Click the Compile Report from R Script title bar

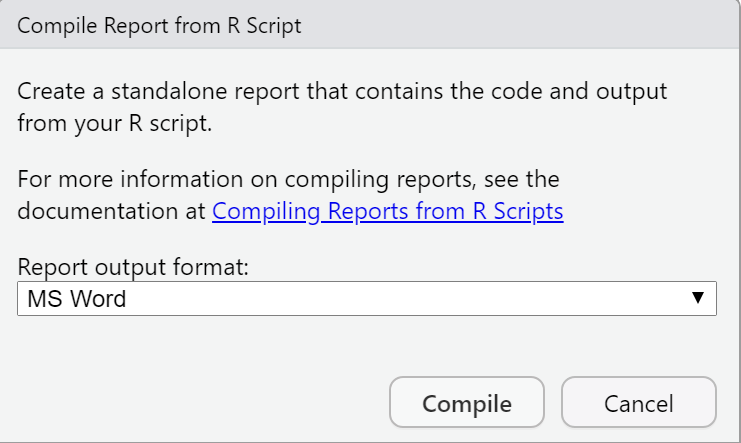tap(370, 25)
